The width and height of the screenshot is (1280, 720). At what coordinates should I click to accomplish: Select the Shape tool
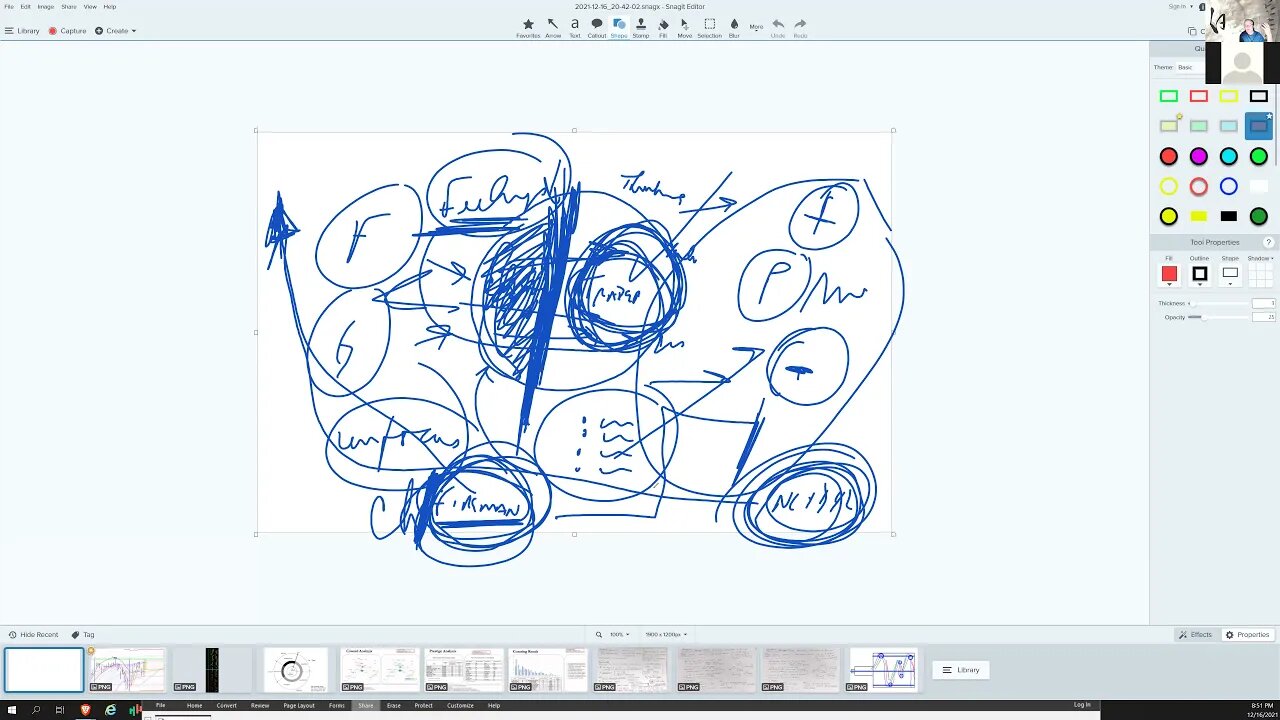[x=619, y=28]
